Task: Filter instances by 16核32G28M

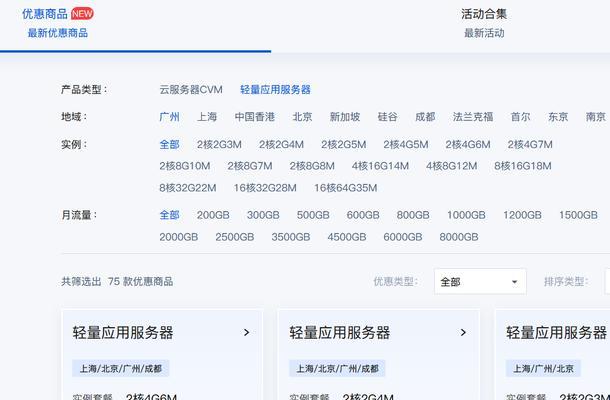Action: [x=265, y=188]
